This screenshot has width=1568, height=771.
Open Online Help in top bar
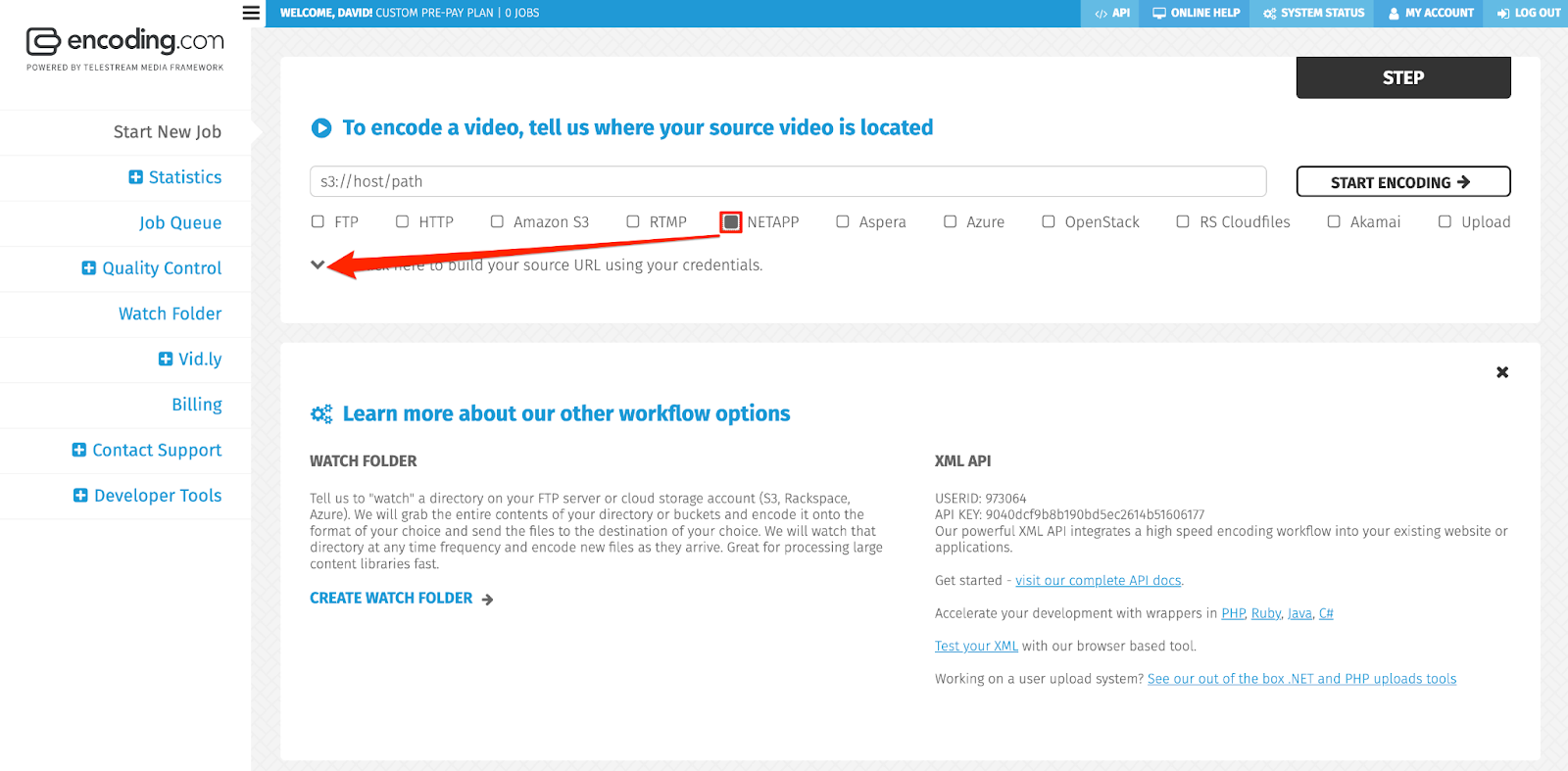[x=1197, y=14]
